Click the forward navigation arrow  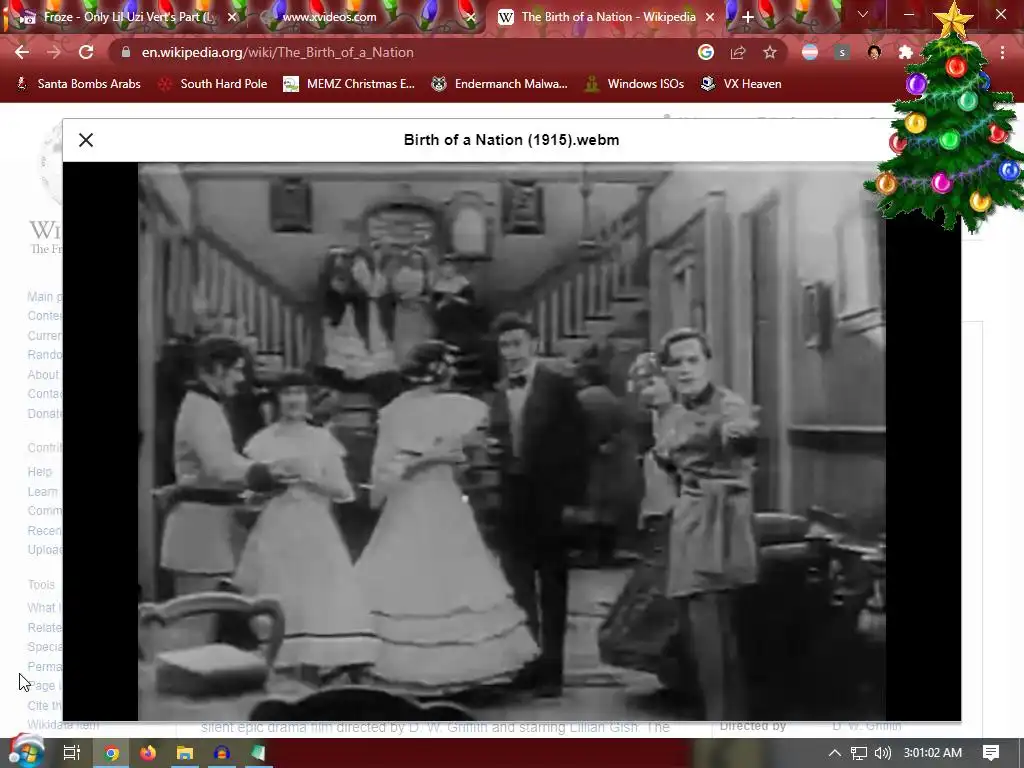54,52
